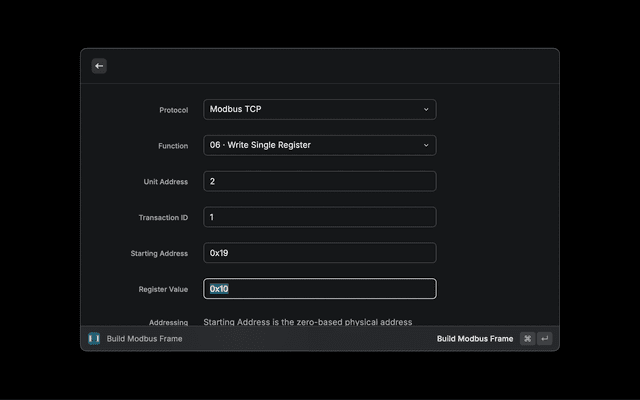This screenshot has height=400, width=640.
Task: Click the command key symbol icon
Action: tap(527, 338)
